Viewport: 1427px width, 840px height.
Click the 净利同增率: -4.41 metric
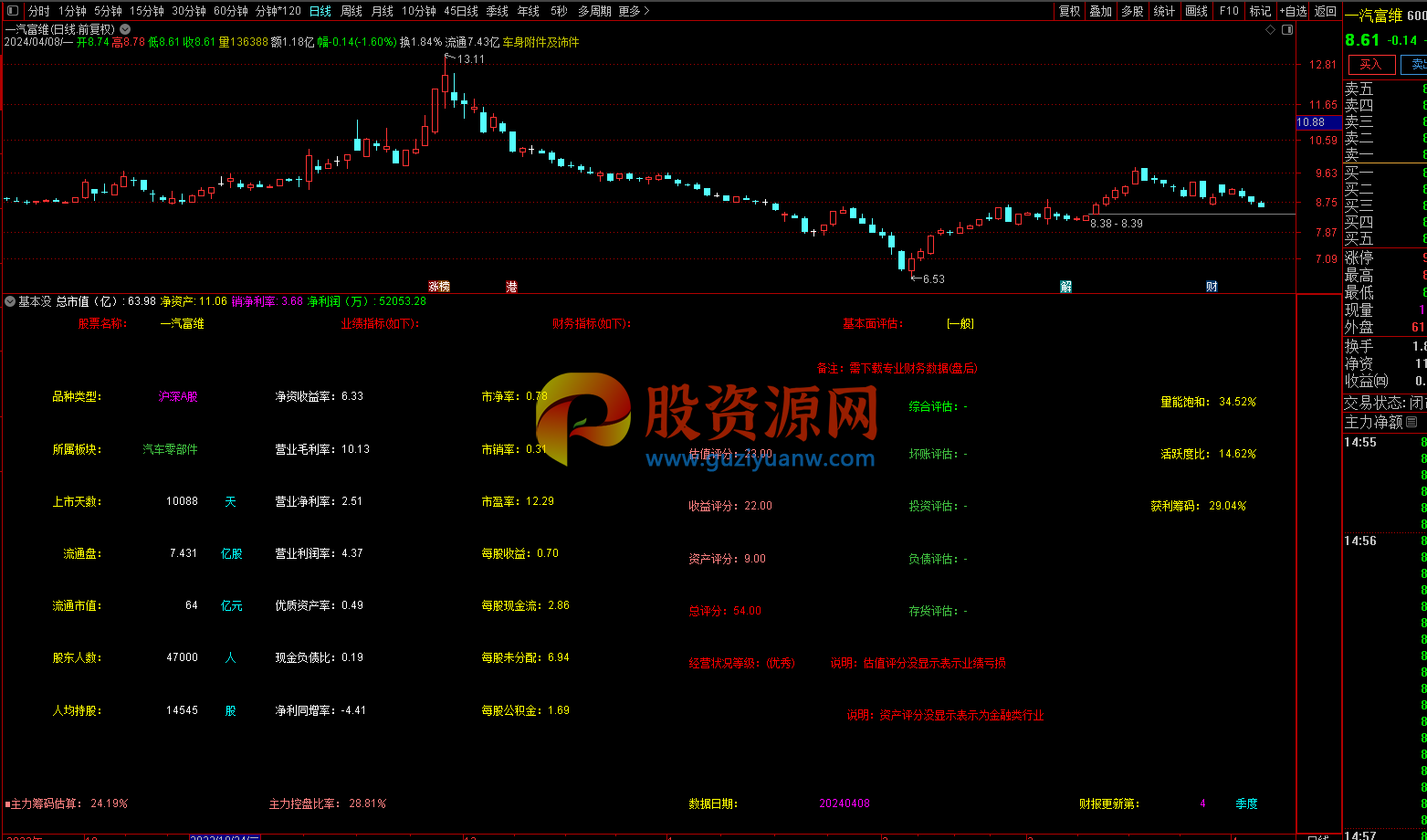pos(320,710)
